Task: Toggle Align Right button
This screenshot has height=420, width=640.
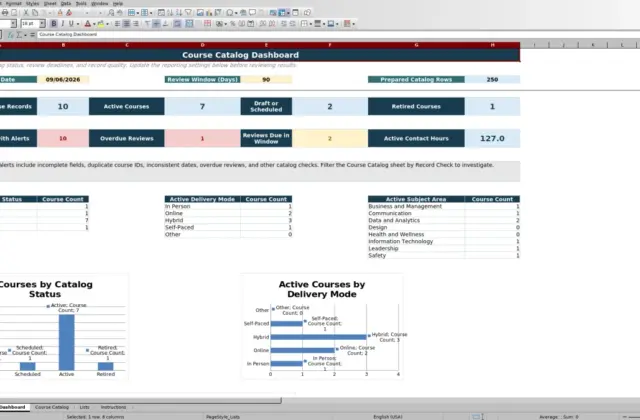Action: click(x=136, y=24)
